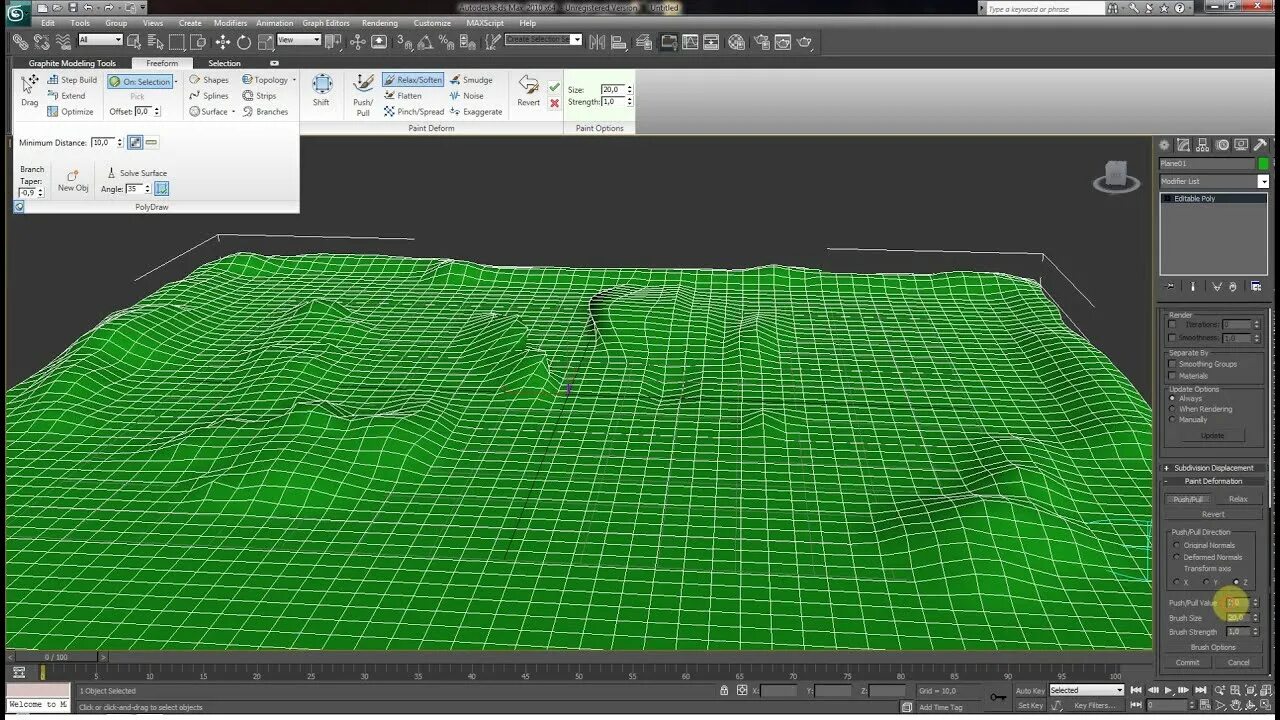1280x720 pixels.
Task: Activate the Step Build tool
Action: point(72,80)
